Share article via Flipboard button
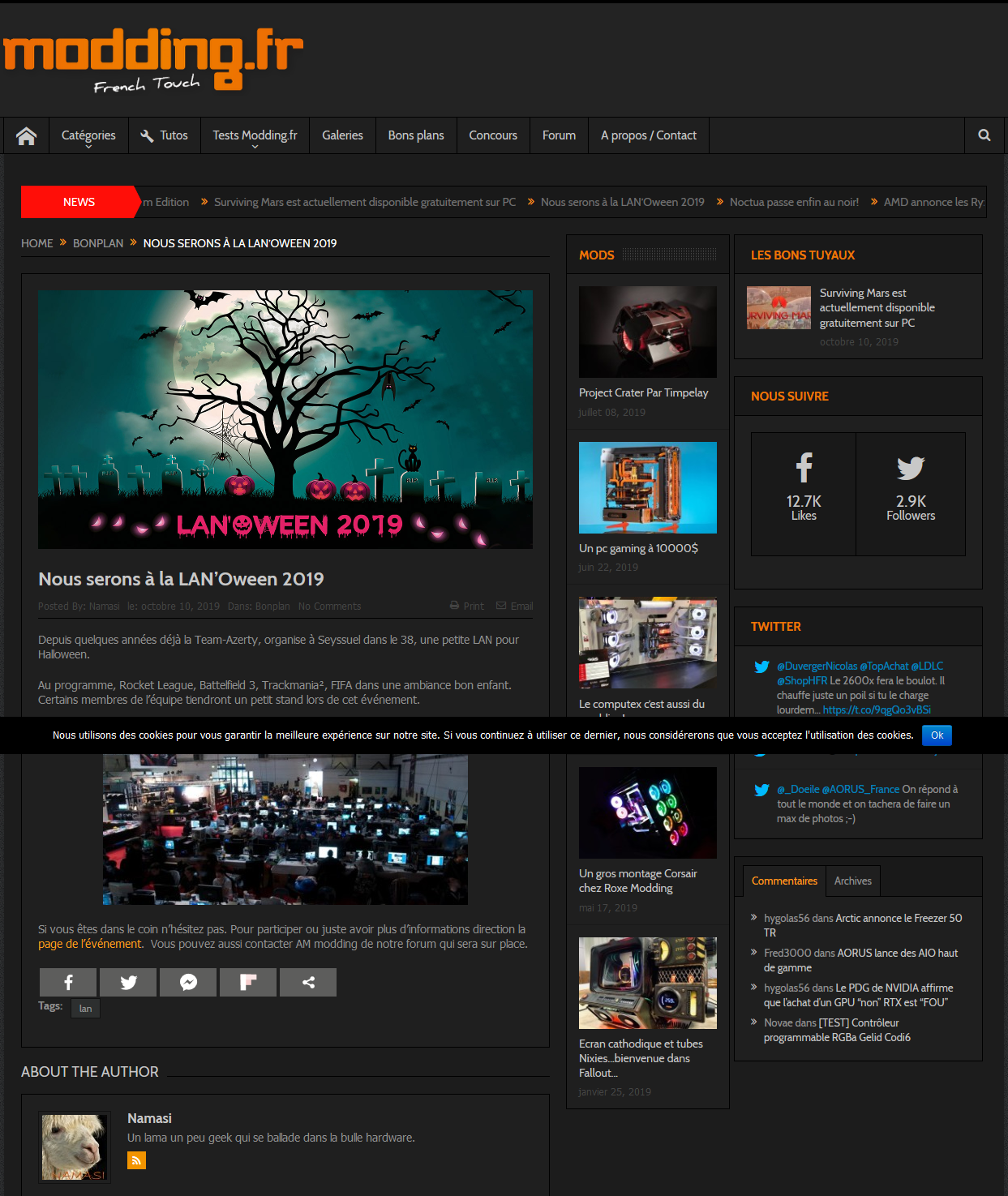 [x=248, y=982]
